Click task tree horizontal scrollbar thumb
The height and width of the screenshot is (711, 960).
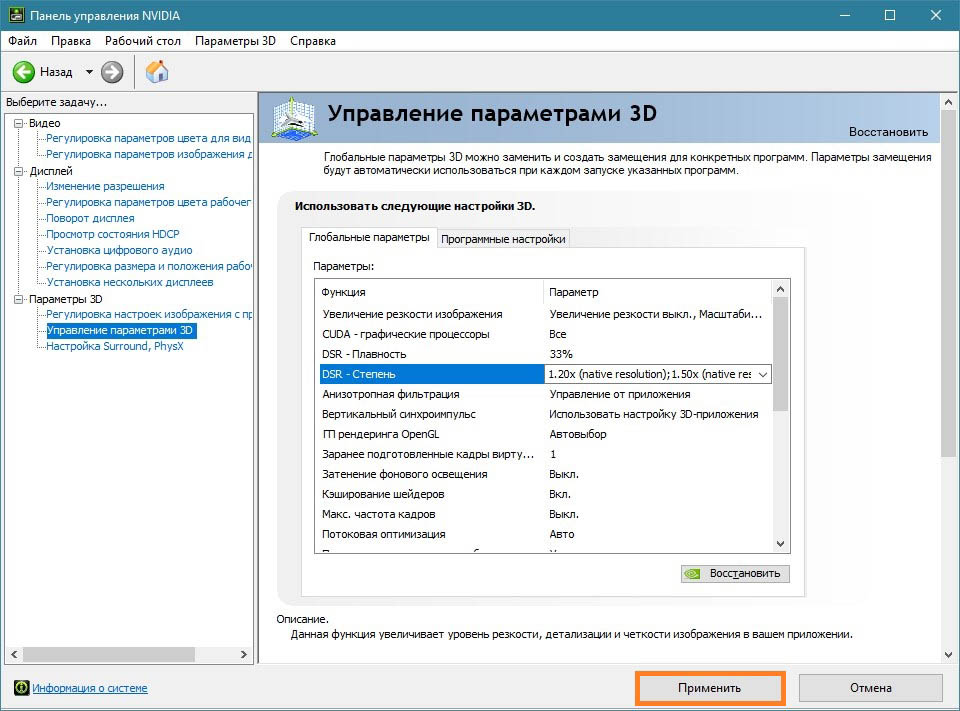point(108,654)
